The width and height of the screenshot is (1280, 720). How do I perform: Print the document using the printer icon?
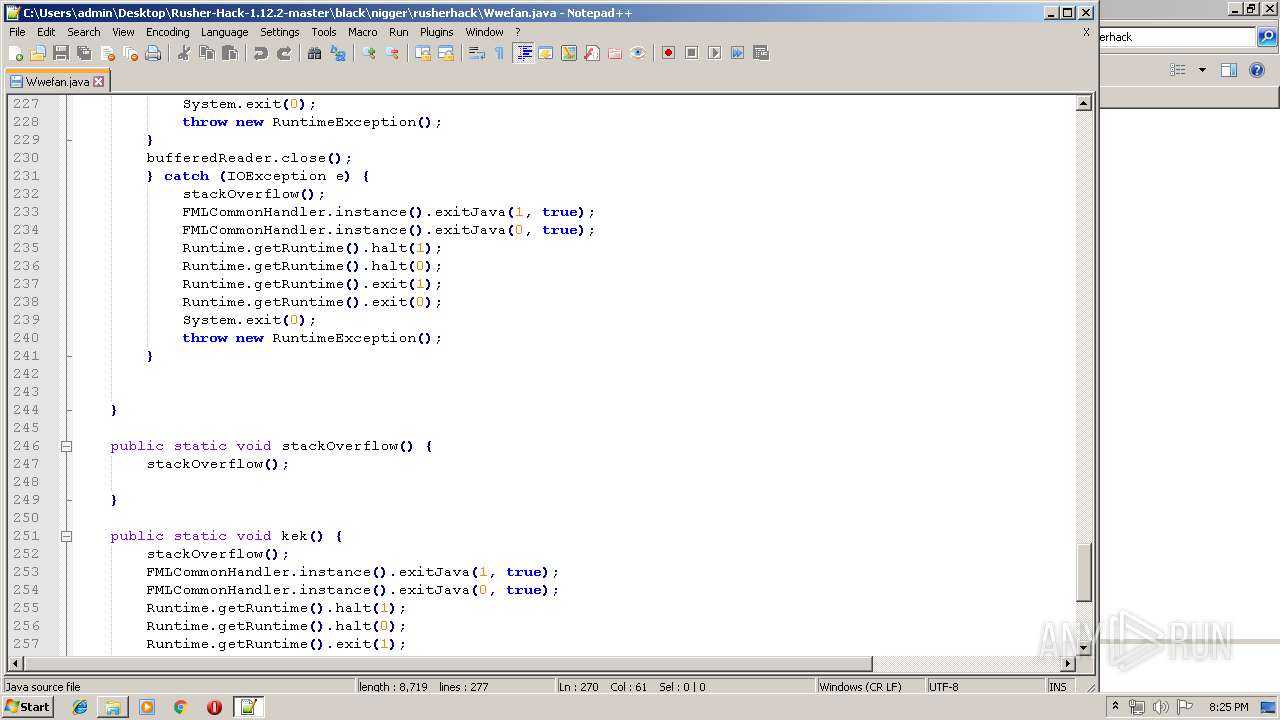[153, 53]
